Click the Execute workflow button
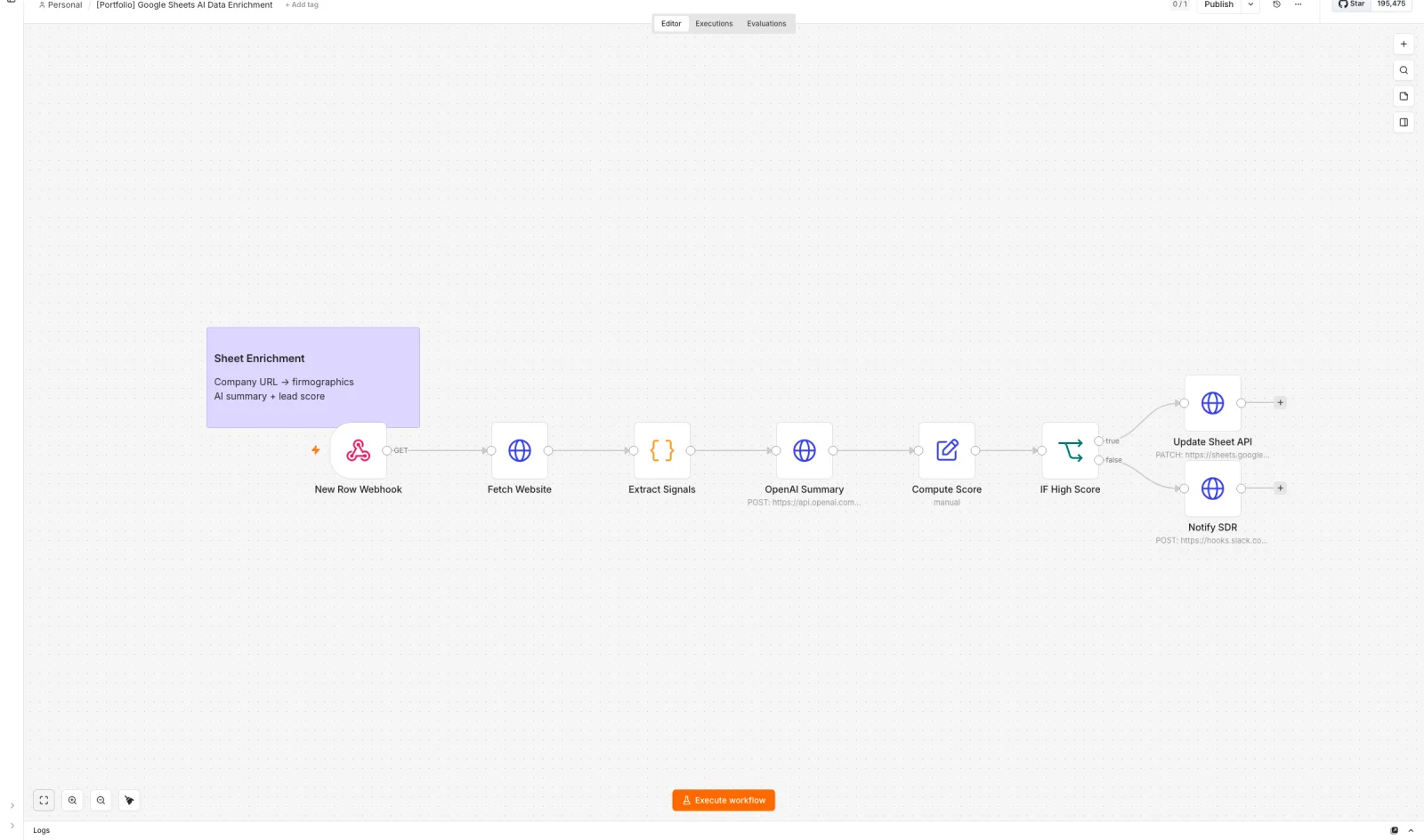Screen dimensions: 1424x840 [724, 800]
